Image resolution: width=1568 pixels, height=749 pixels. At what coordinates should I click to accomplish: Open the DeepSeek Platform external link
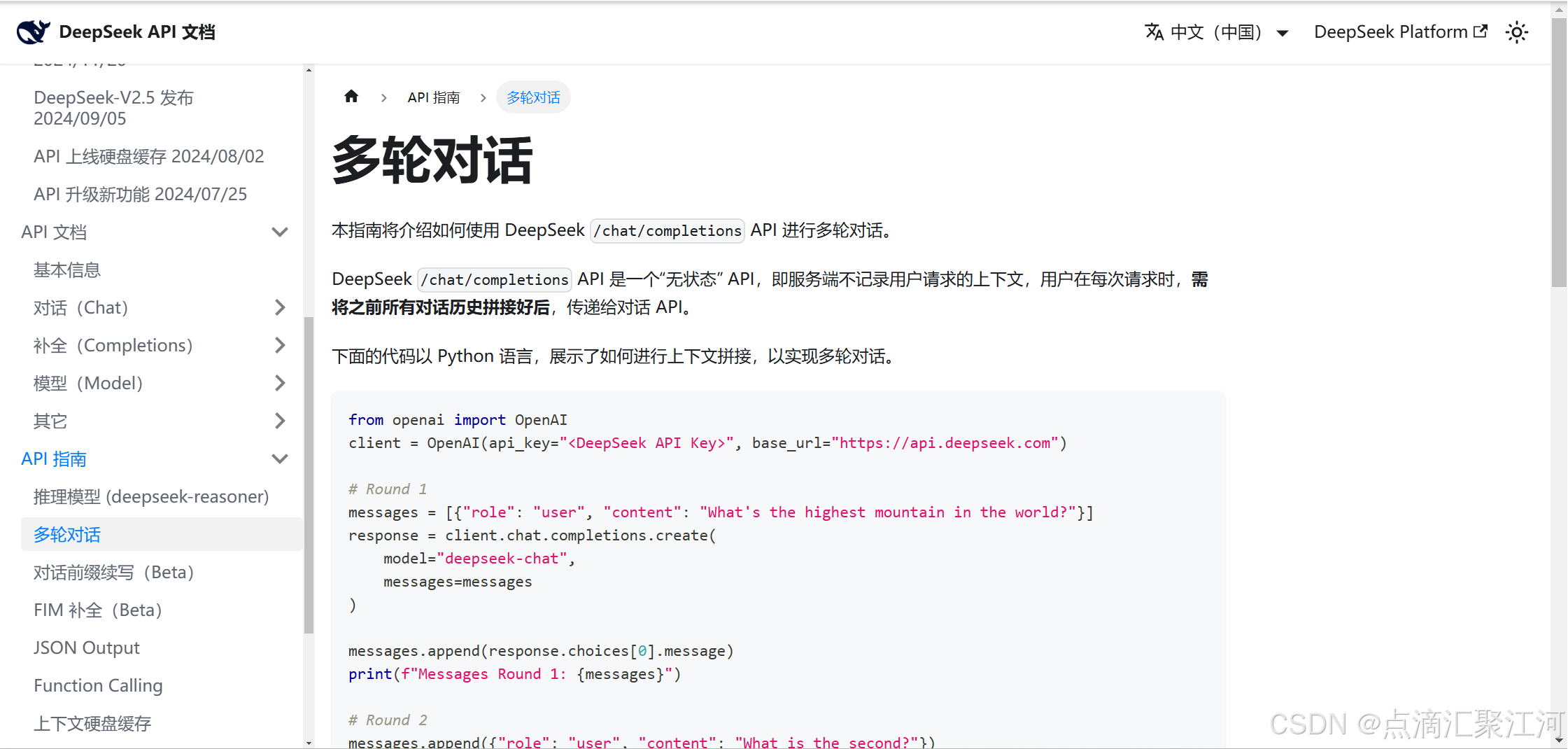[x=1401, y=32]
